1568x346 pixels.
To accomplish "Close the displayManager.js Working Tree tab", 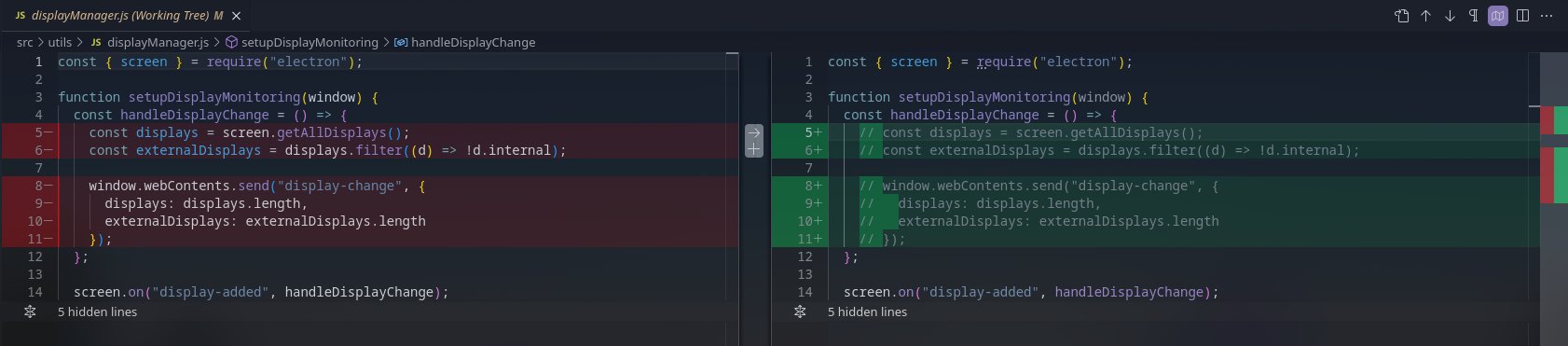I will coord(236,16).
